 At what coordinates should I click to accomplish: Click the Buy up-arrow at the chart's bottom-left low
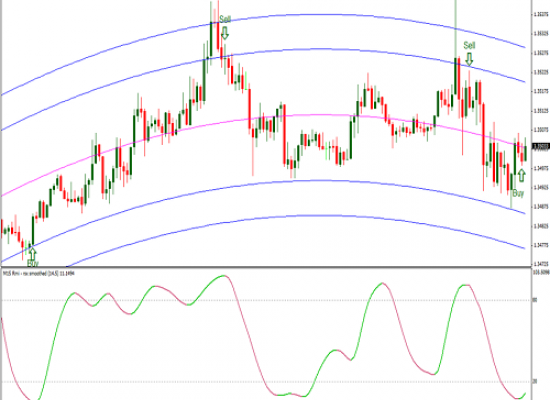[32, 254]
